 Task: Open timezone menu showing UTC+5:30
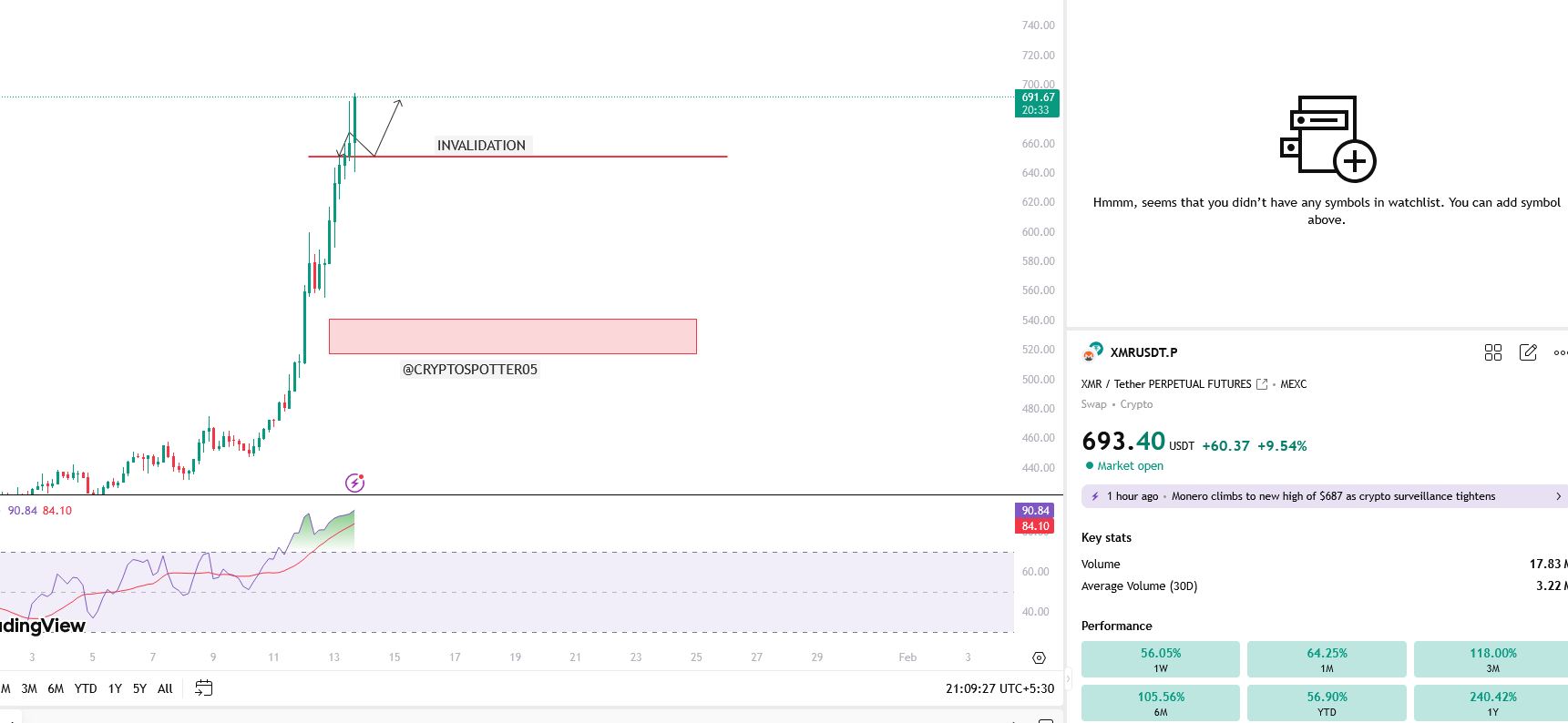click(x=999, y=688)
